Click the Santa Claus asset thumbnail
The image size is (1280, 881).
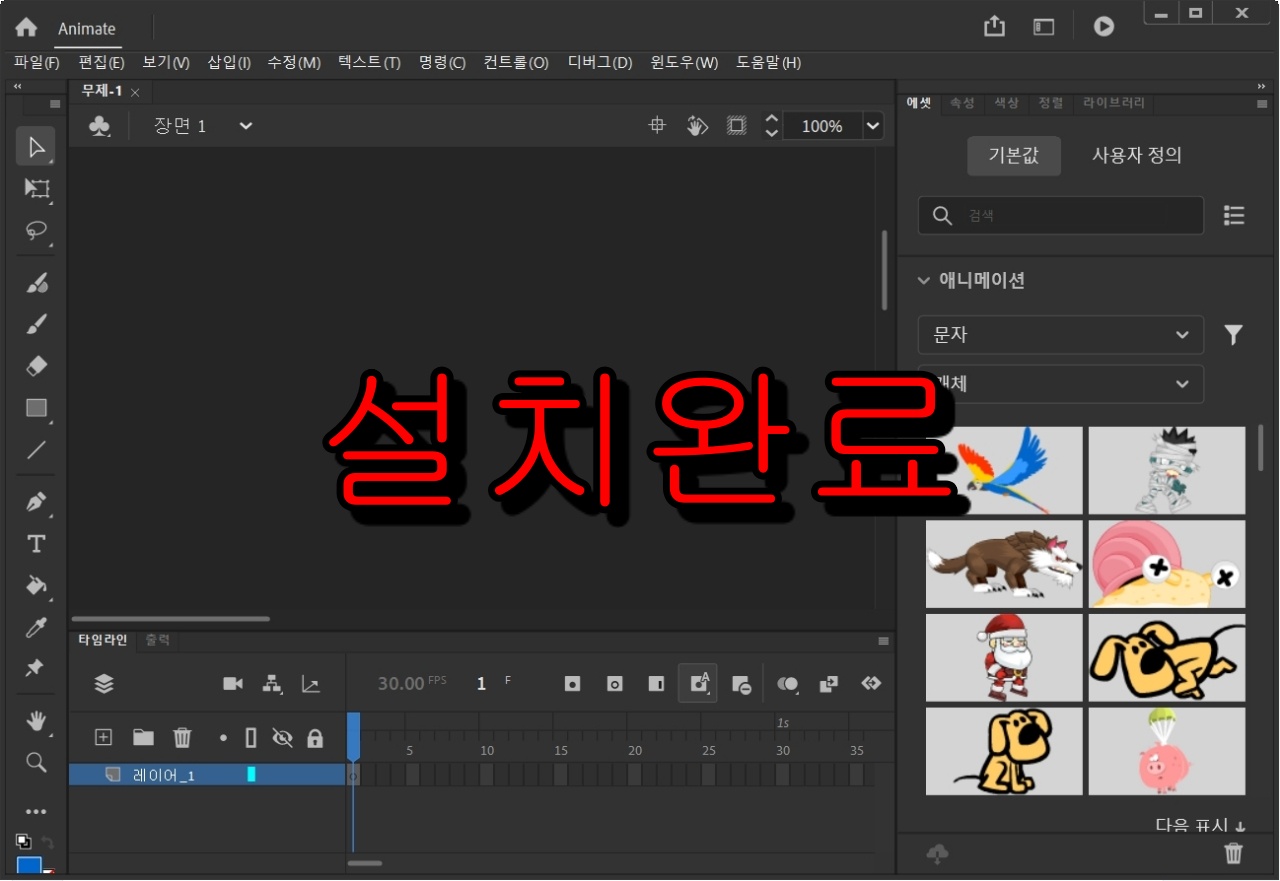(1004, 657)
